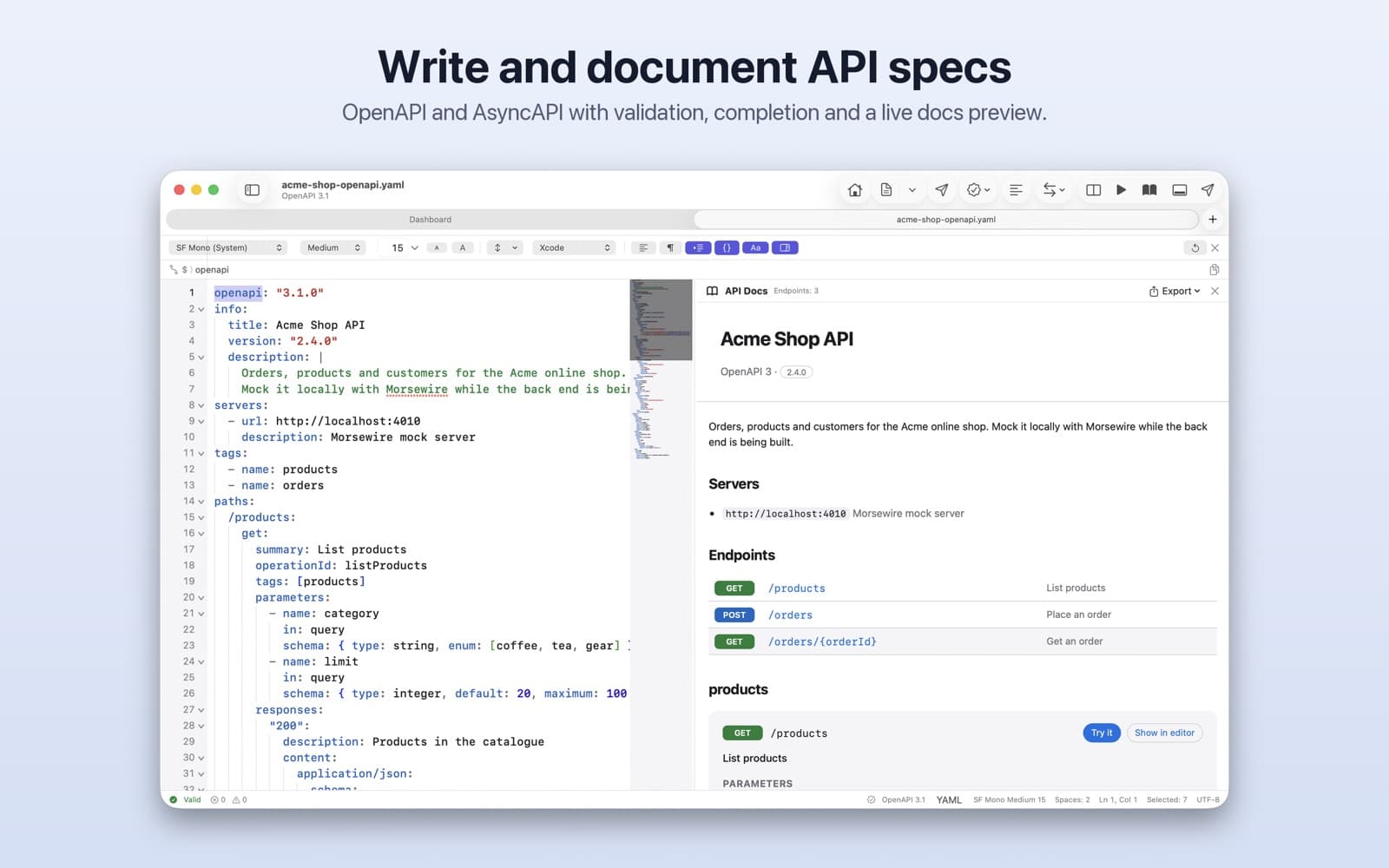The height and width of the screenshot is (868, 1389).
Task: Toggle the indent guides button
Action: pos(698,248)
